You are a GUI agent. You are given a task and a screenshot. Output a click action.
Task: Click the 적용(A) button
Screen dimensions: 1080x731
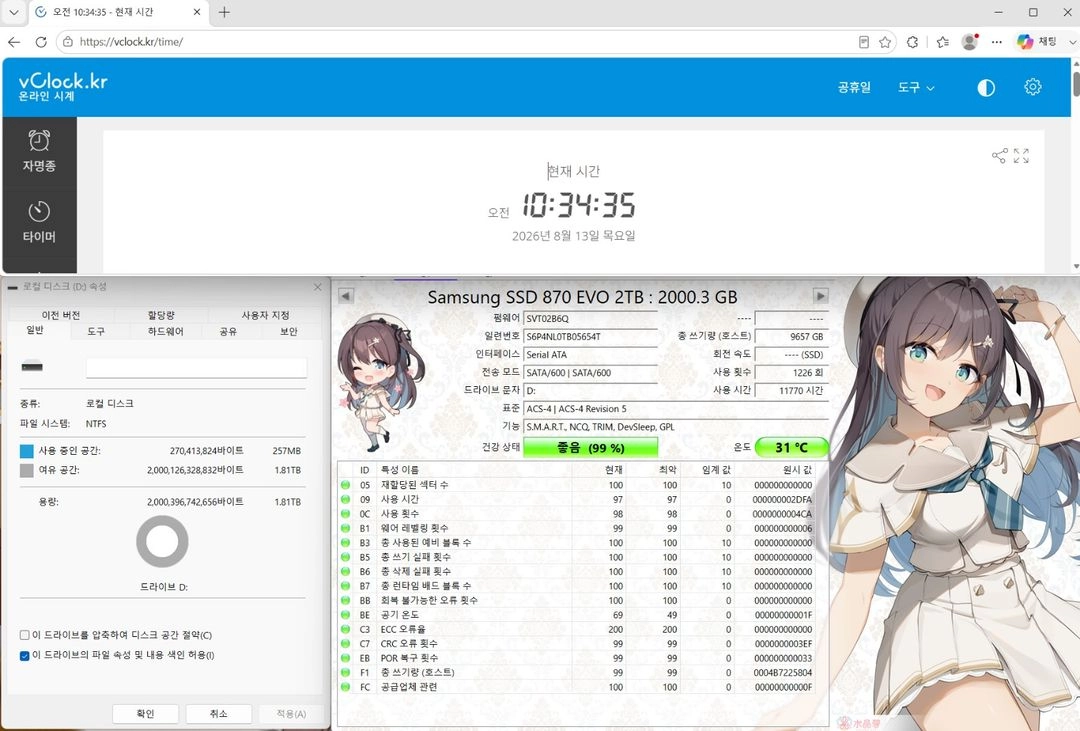pyautogui.click(x=291, y=714)
